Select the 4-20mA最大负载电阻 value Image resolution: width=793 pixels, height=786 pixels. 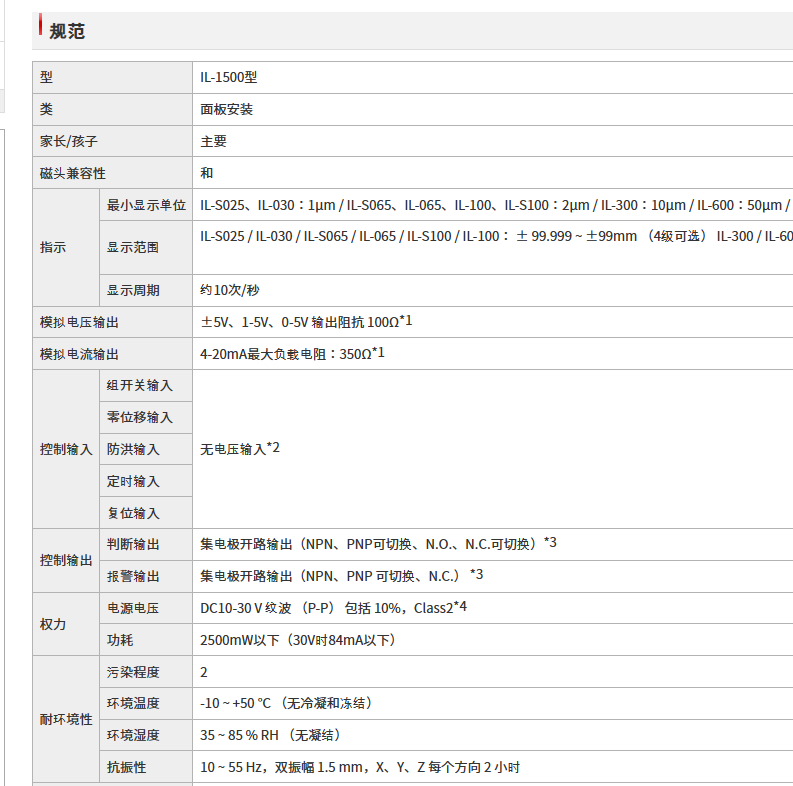[292, 354]
